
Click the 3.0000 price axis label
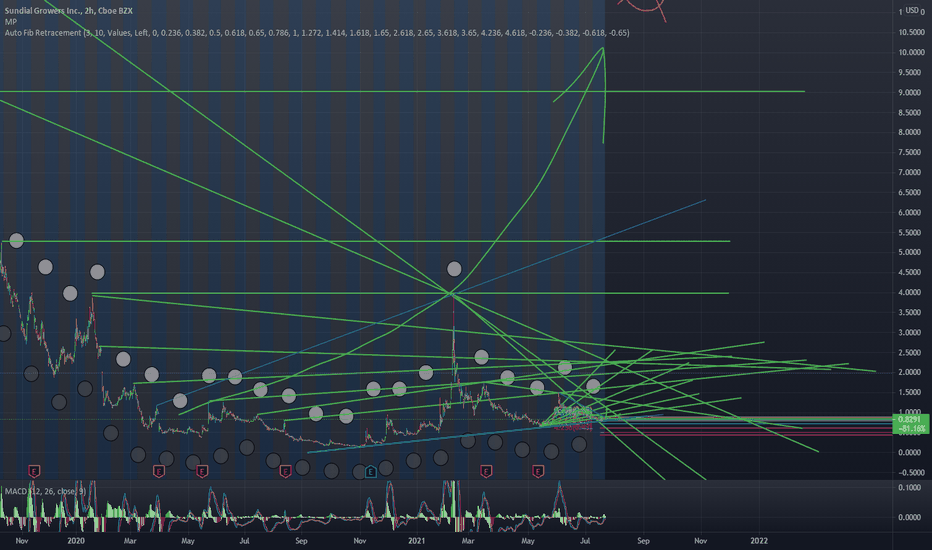pyautogui.click(x=910, y=332)
